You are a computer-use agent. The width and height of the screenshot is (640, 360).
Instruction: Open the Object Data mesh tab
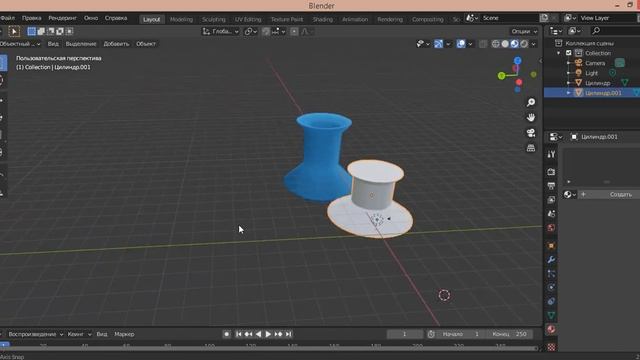(x=551, y=315)
